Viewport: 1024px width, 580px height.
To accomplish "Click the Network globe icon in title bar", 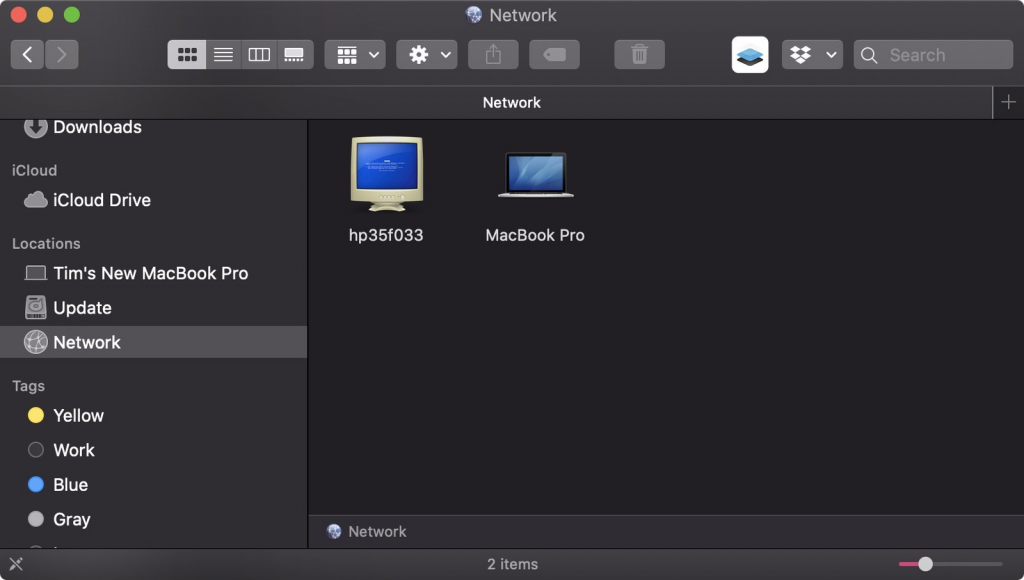I will pos(473,15).
